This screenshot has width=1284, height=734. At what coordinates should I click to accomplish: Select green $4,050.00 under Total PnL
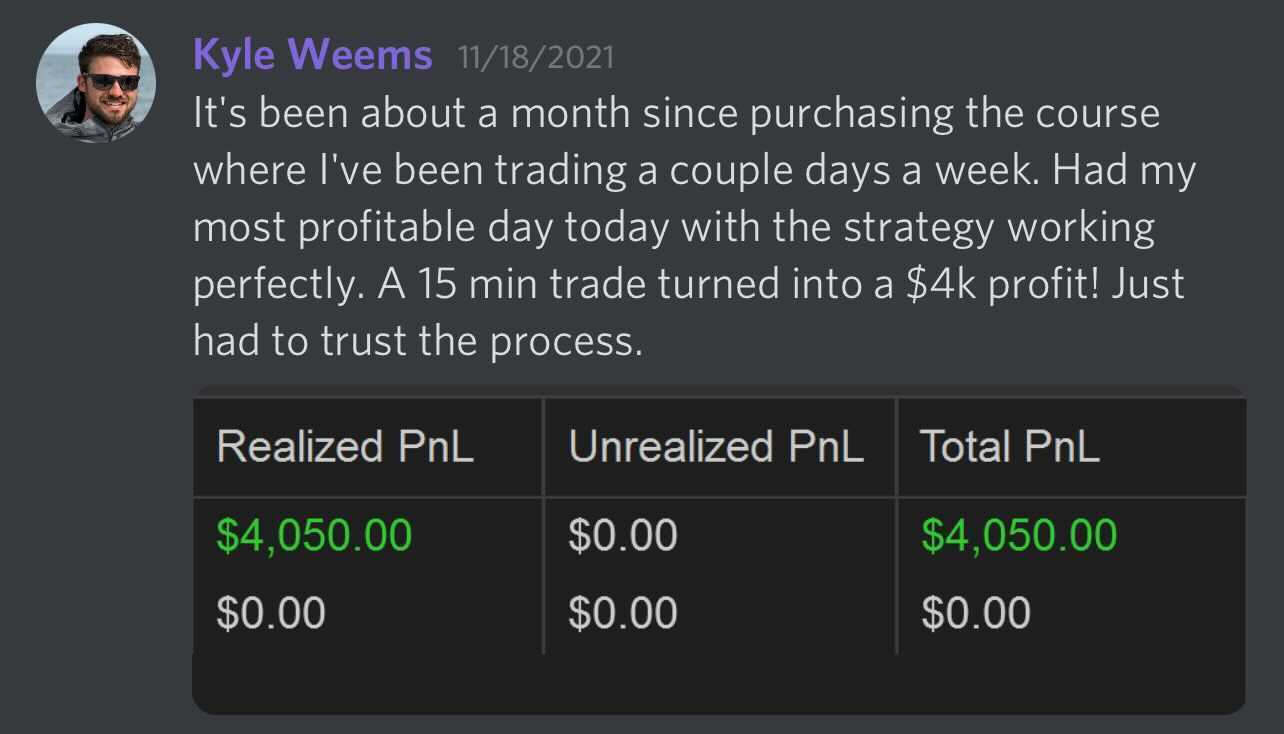(1018, 535)
